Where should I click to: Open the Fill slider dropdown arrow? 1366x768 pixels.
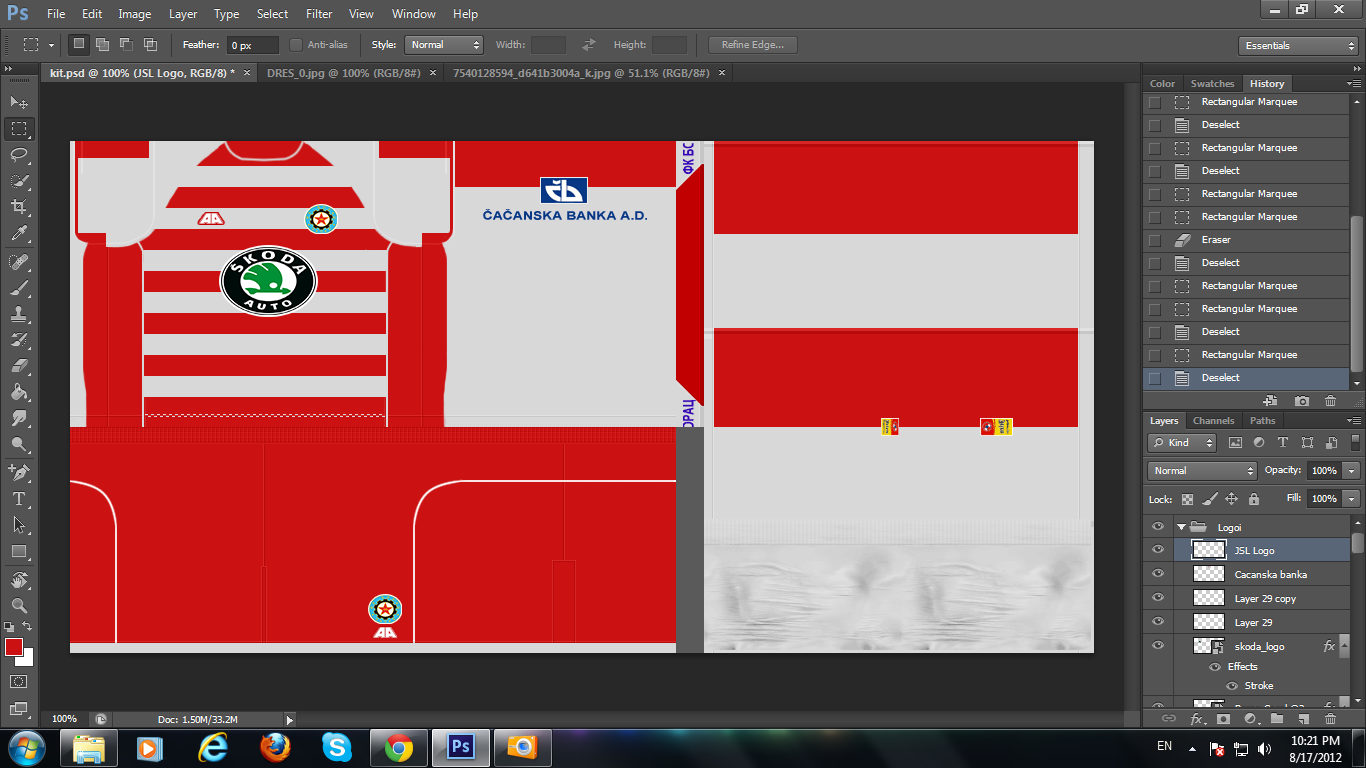pyautogui.click(x=1352, y=498)
